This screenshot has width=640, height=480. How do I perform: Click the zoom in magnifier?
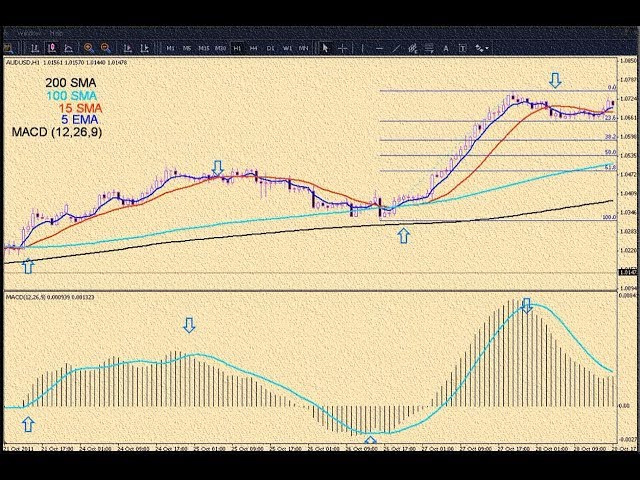89,47
